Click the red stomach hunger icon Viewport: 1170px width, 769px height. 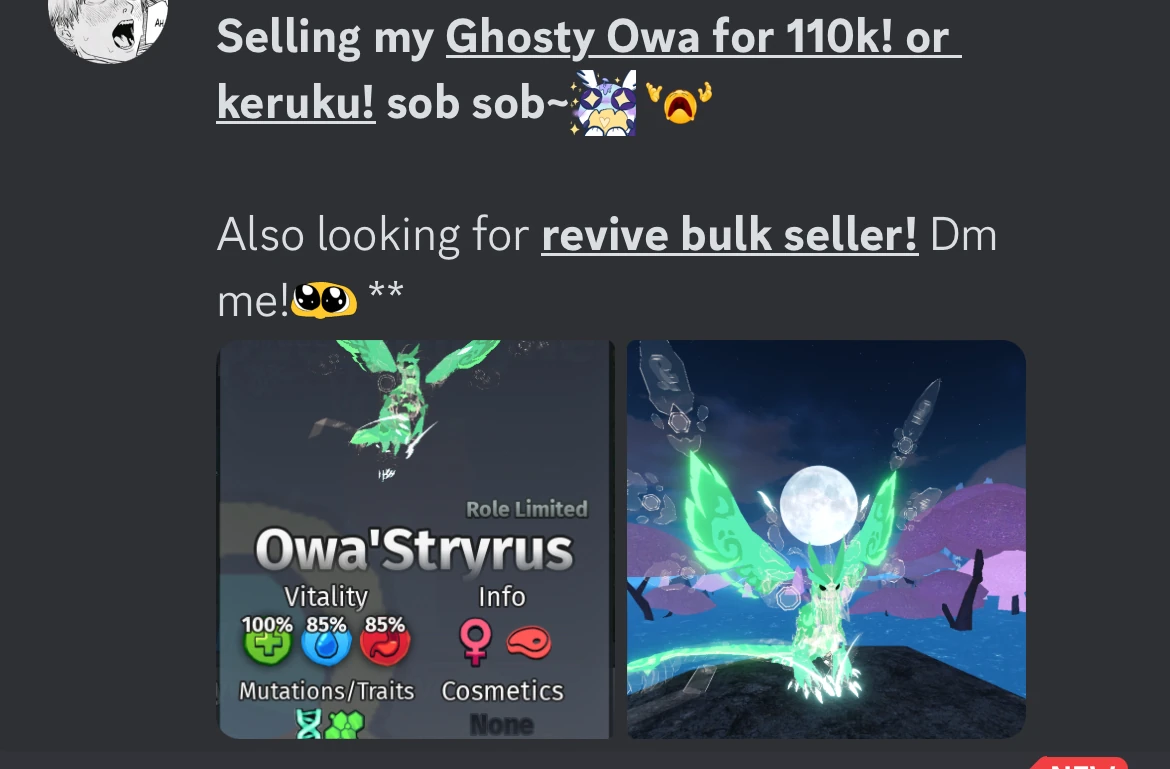384,641
